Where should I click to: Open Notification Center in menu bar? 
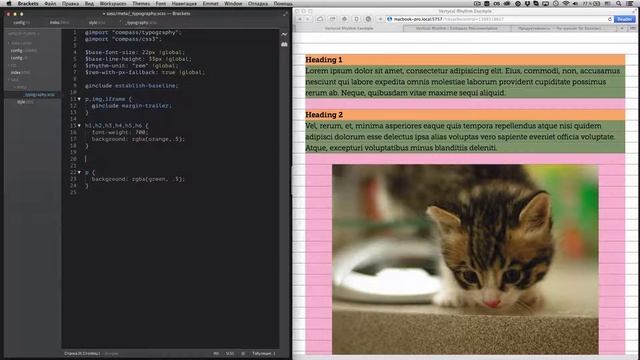pos(631,3)
